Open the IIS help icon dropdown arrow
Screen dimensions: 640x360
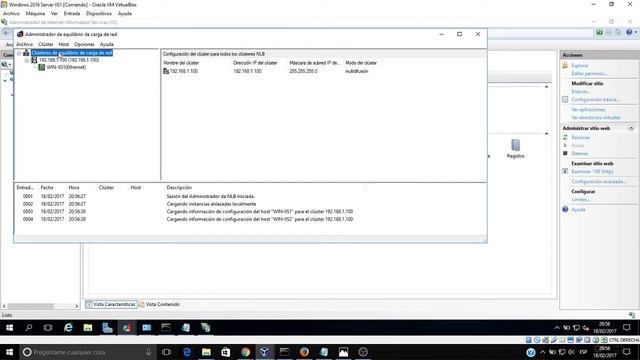click(636, 32)
